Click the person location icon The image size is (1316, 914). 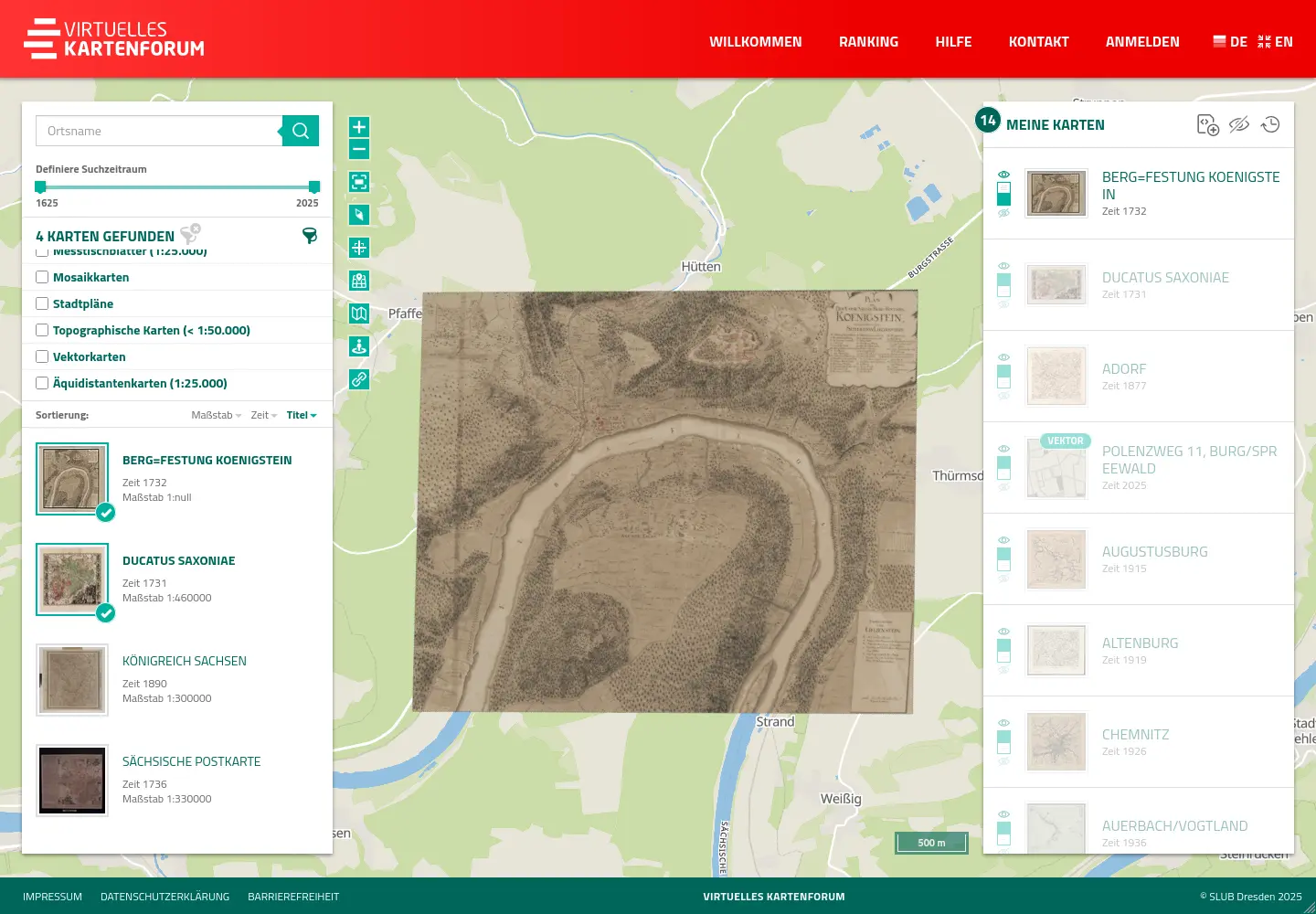pyautogui.click(x=359, y=346)
